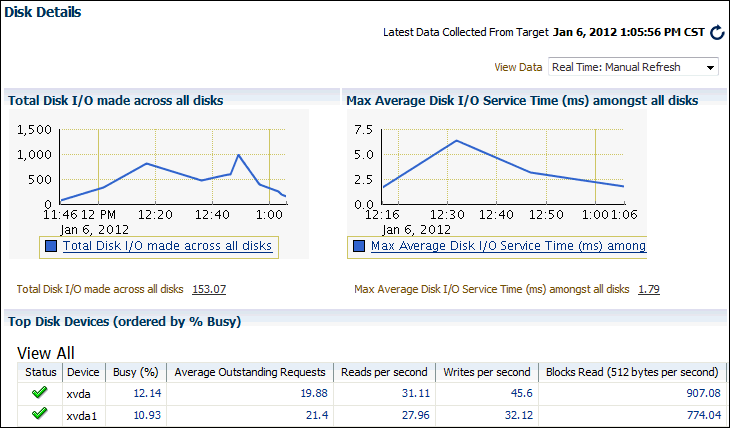Click Average Outstanding Requests column header

click(x=249, y=372)
